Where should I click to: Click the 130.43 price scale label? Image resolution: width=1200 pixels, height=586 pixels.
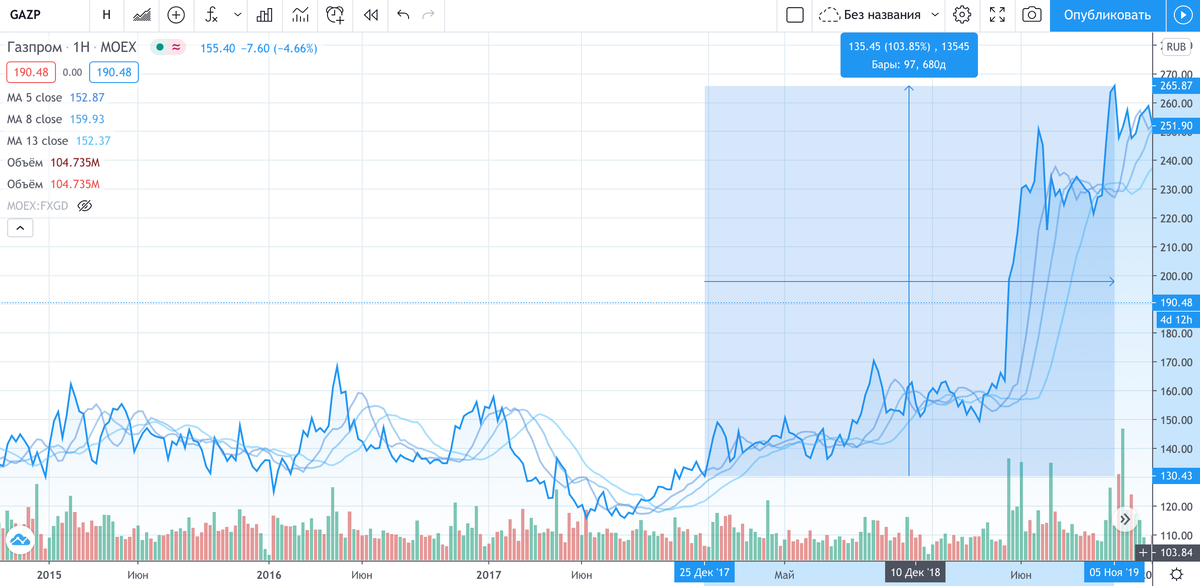pyautogui.click(x=1174, y=475)
